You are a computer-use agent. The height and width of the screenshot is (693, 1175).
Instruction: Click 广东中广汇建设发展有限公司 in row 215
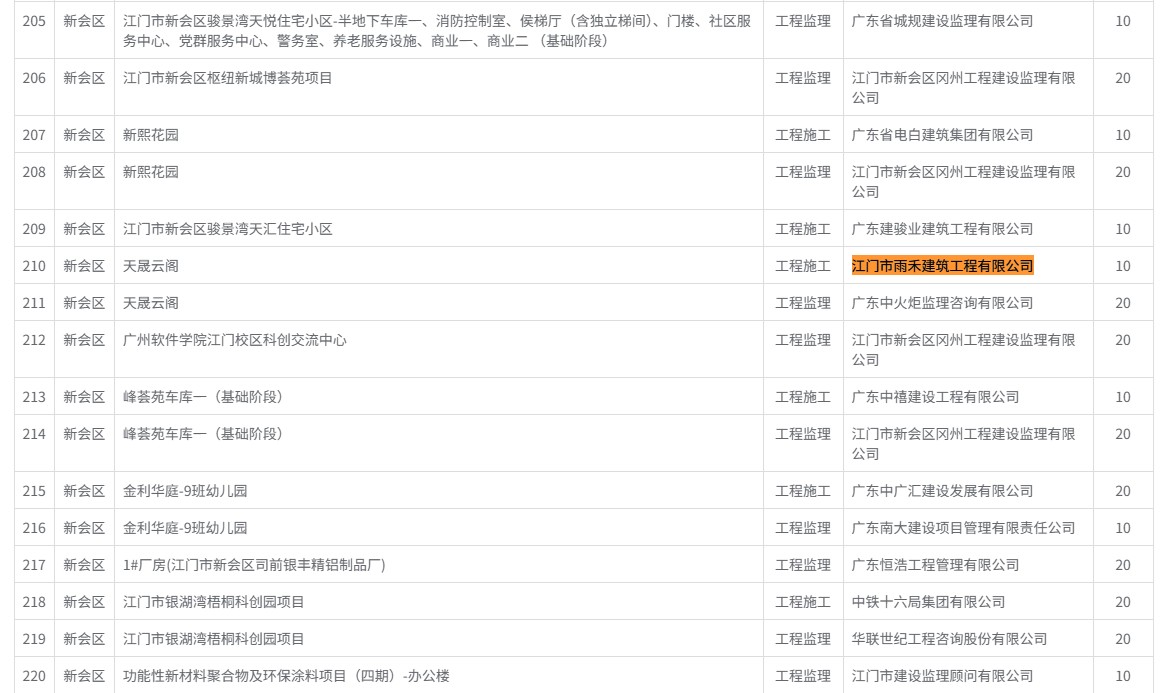pyautogui.click(x=942, y=491)
